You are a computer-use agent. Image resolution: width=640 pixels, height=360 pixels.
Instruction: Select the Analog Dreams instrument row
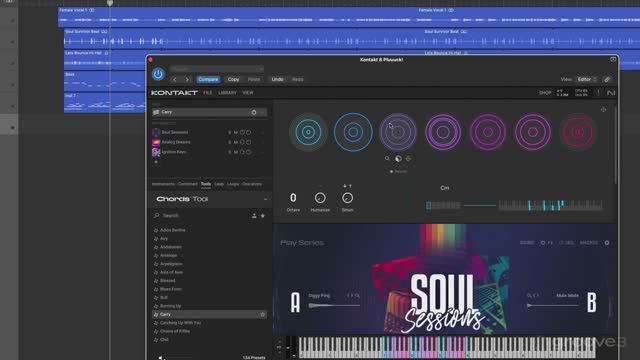pos(208,142)
